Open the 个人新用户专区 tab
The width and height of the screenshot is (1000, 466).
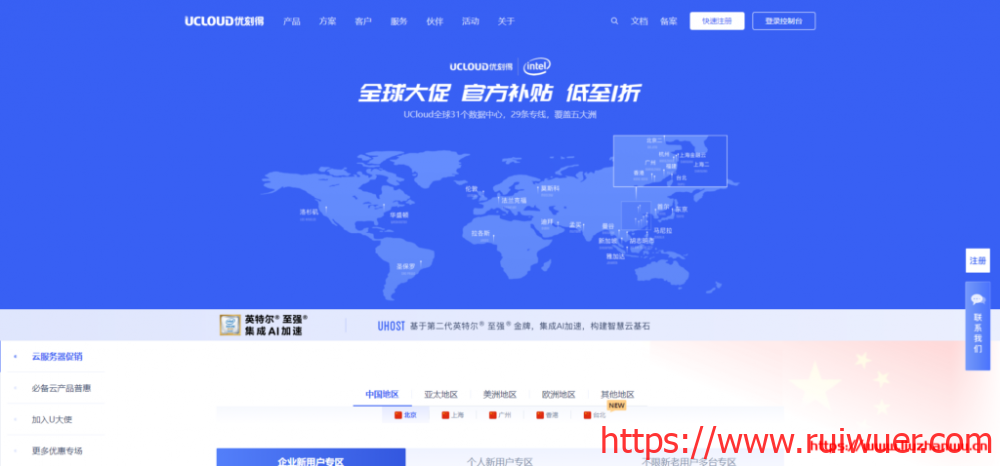coord(500,461)
